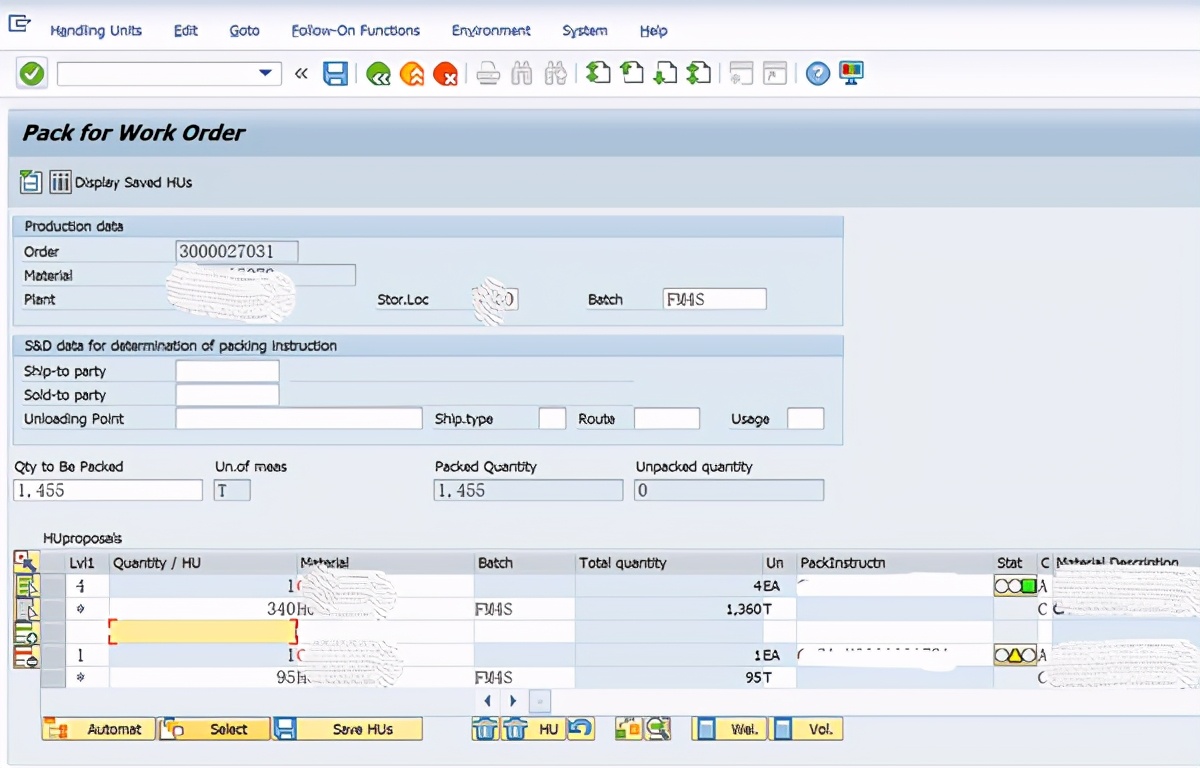Click the Unloading Point input field

click(x=299, y=418)
